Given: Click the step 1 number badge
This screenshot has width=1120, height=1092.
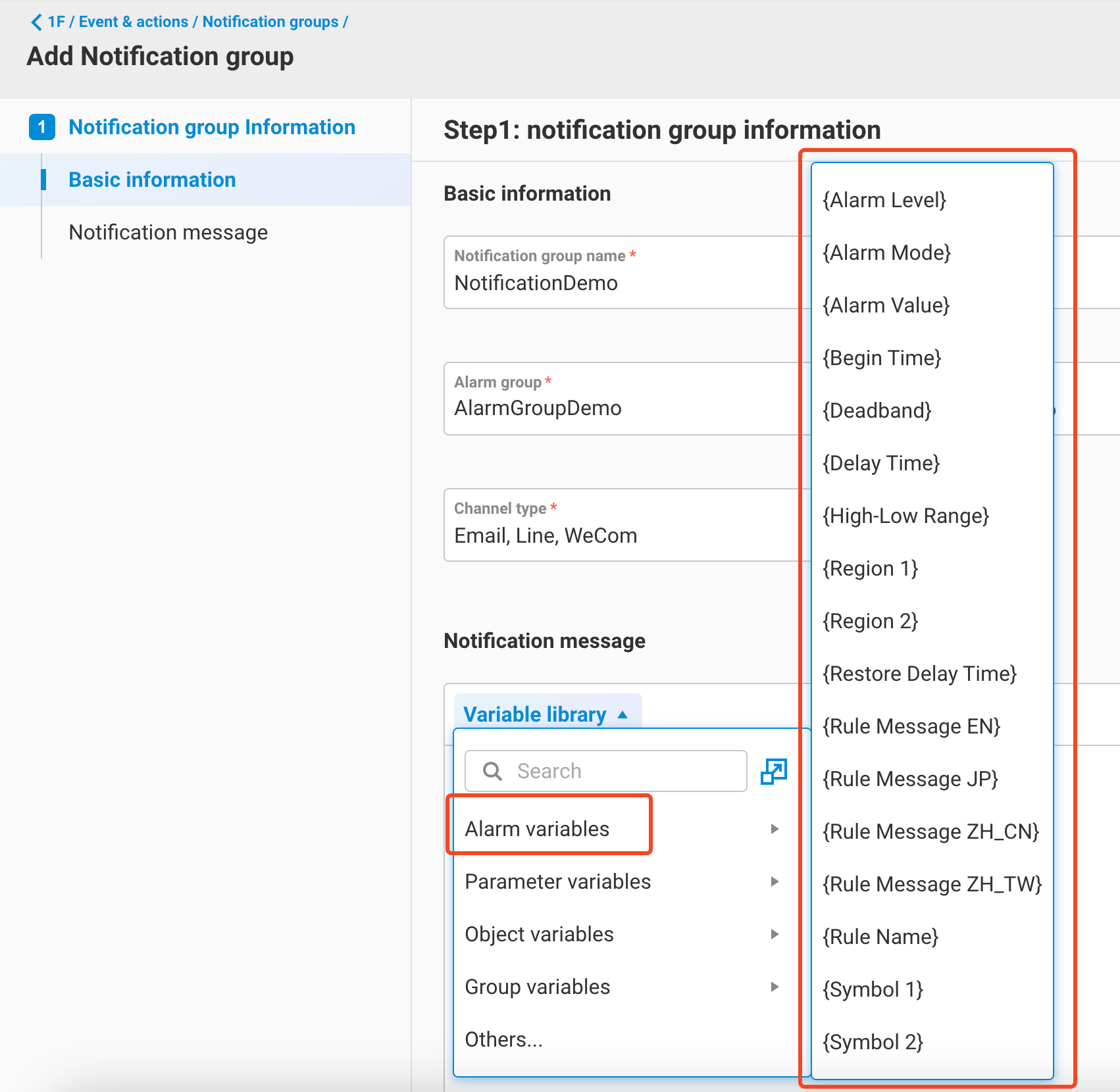Looking at the screenshot, I should (x=42, y=127).
